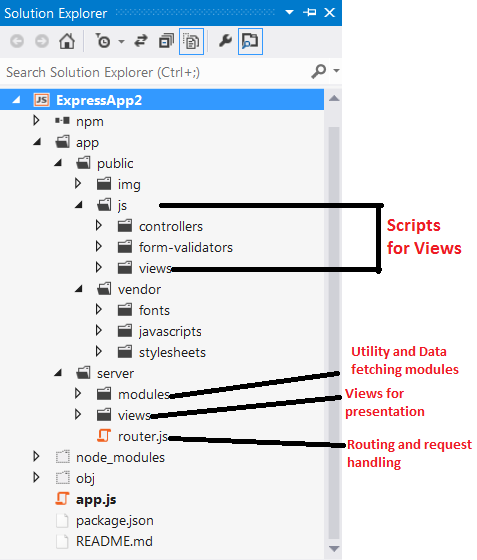Image resolution: width=477 pixels, height=560 pixels.
Task: Toggle the Show All Files button
Action: pyautogui.click(x=191, y=41)
